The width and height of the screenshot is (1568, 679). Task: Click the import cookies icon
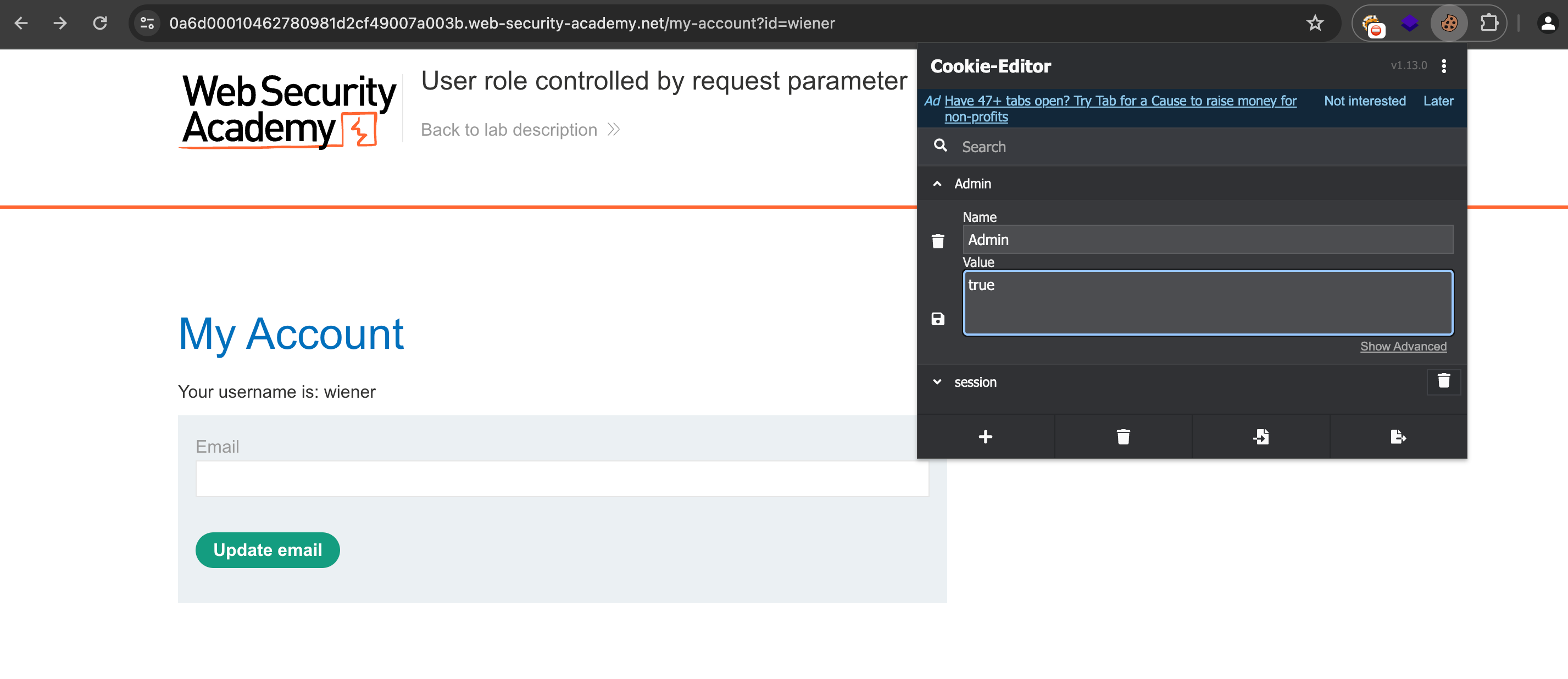(x=1261, y=437)
